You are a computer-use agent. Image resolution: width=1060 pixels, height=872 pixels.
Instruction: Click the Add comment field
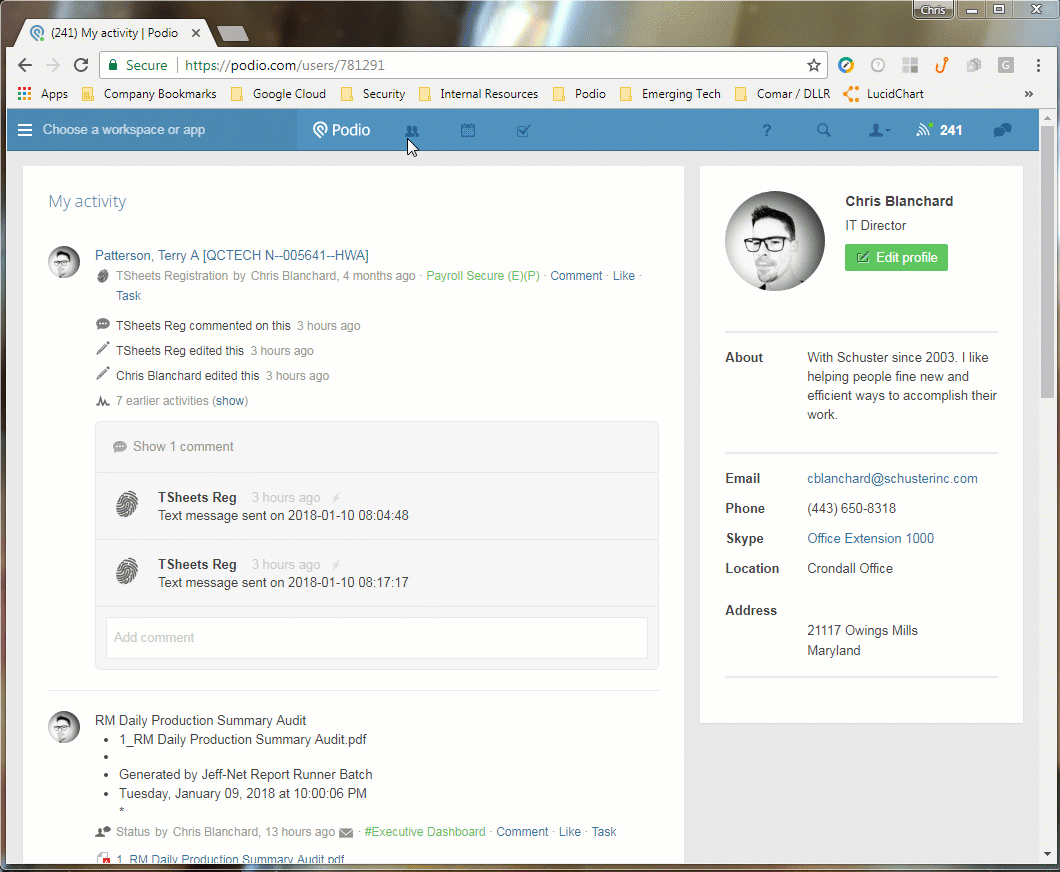click(x=377, y=637)
